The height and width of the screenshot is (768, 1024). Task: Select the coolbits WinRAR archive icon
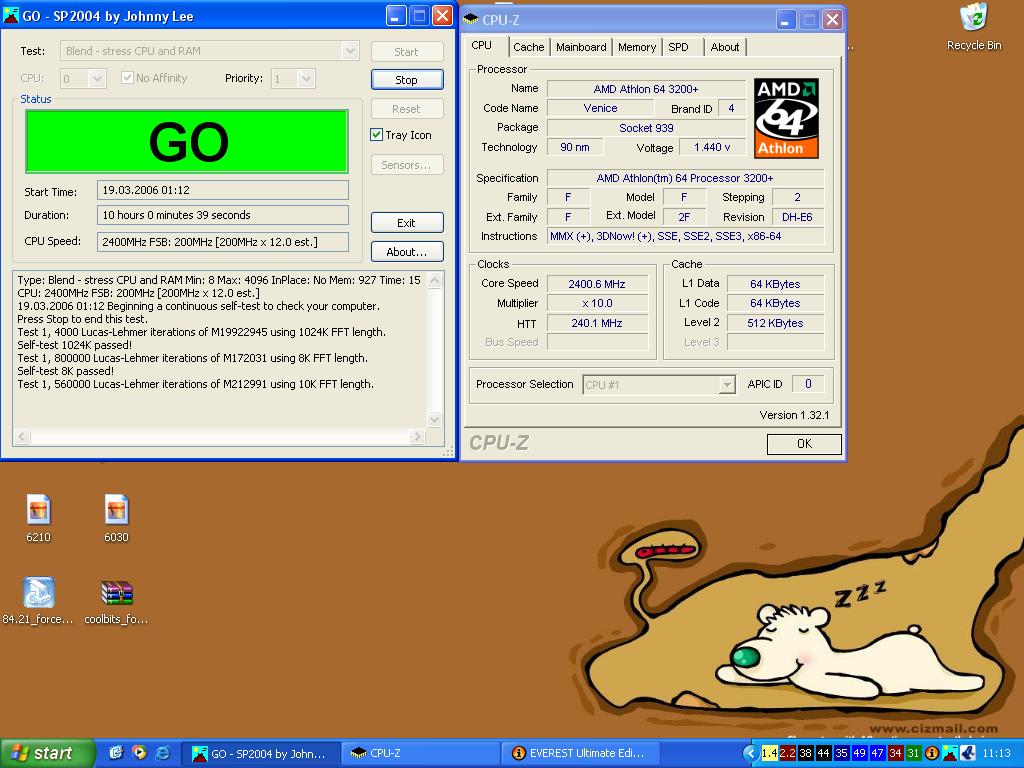pos(116,601)
